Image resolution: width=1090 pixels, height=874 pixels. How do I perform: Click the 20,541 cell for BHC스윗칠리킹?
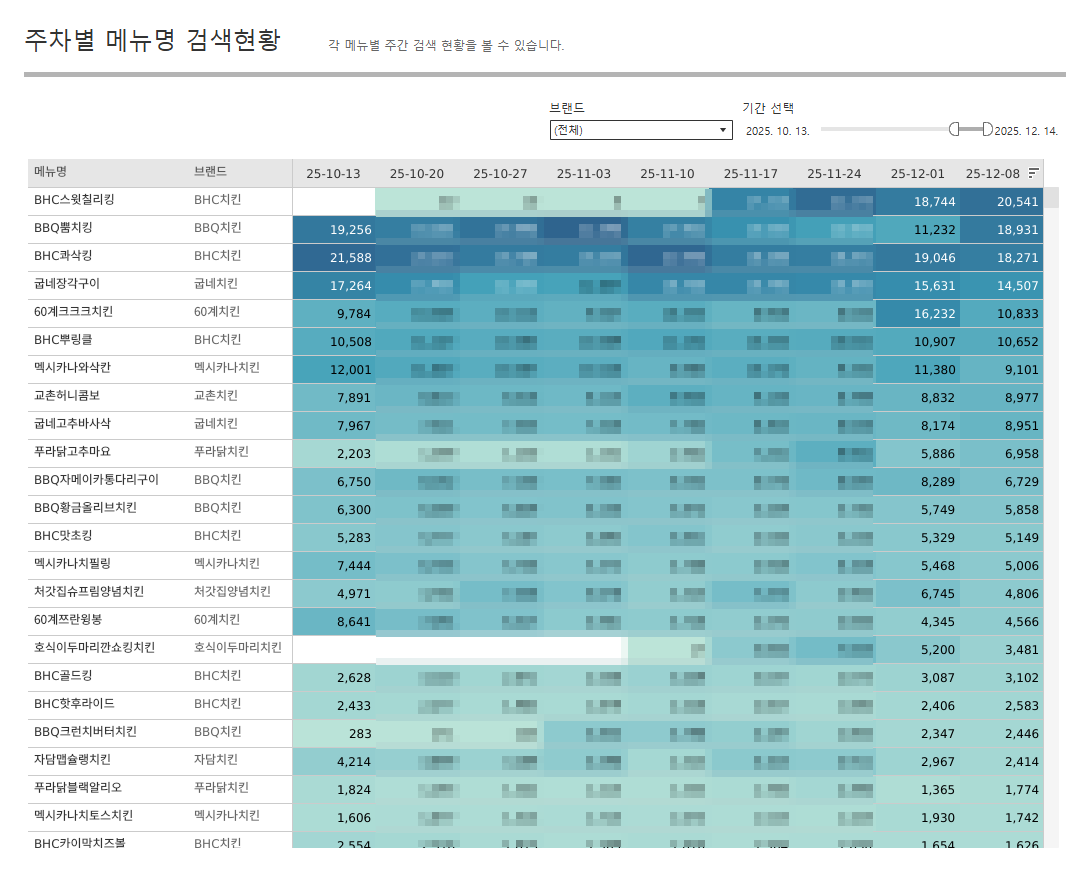tap(1003, 202)
